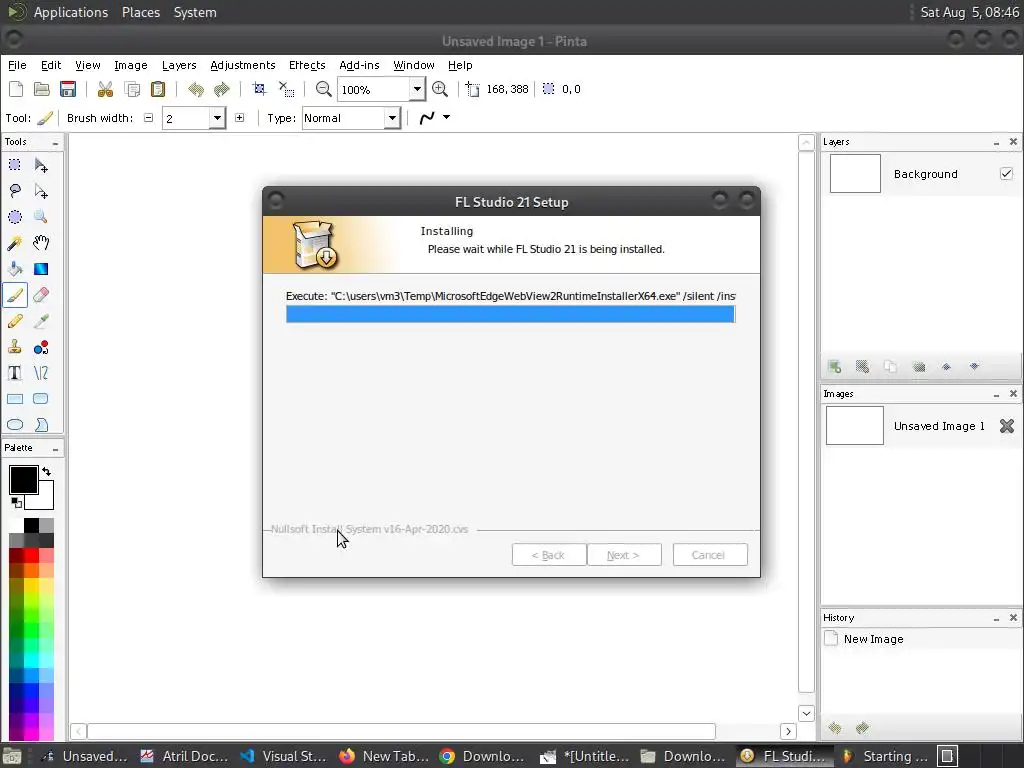Minimize the History panel

[997, 618]
